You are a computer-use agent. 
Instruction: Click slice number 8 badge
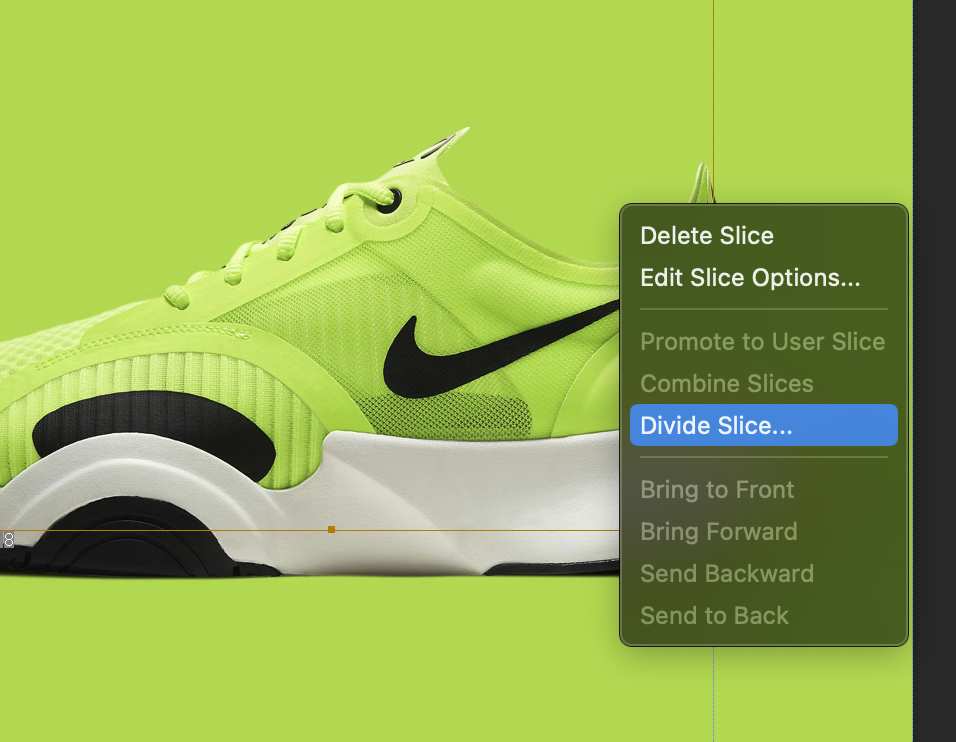(x=8, y=540)
